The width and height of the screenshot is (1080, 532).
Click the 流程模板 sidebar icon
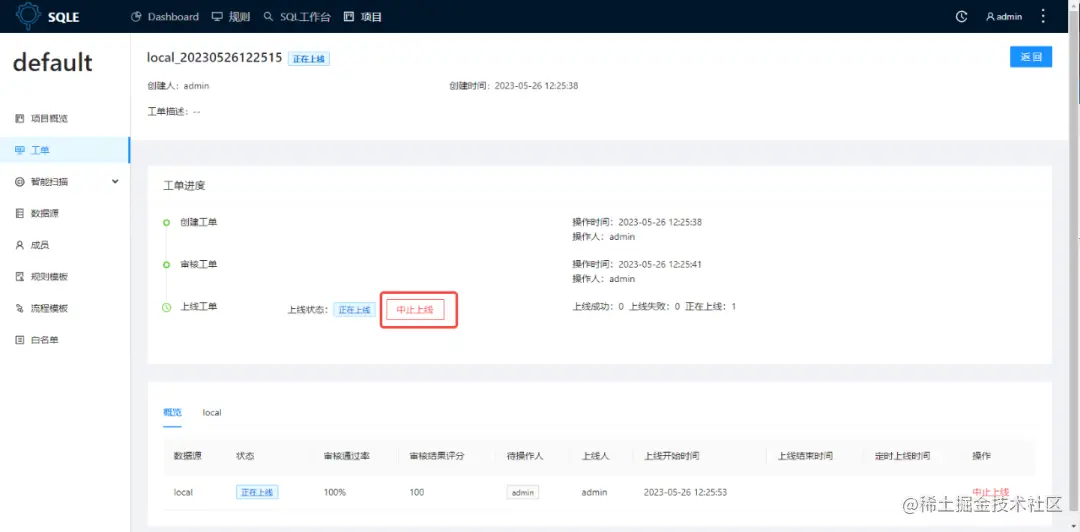(x=19, y=309)
